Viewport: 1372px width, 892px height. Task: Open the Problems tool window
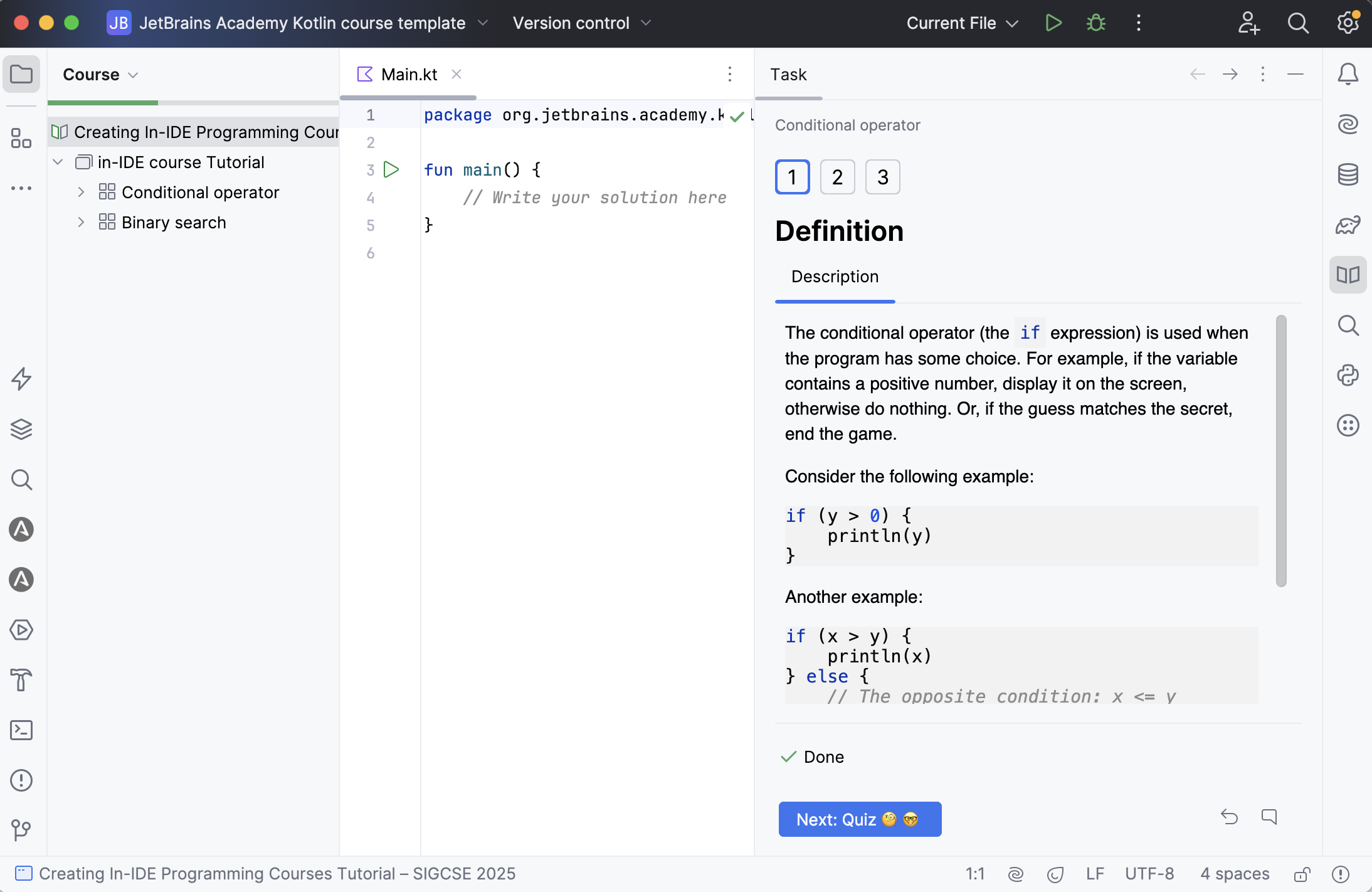pos(21,780)
